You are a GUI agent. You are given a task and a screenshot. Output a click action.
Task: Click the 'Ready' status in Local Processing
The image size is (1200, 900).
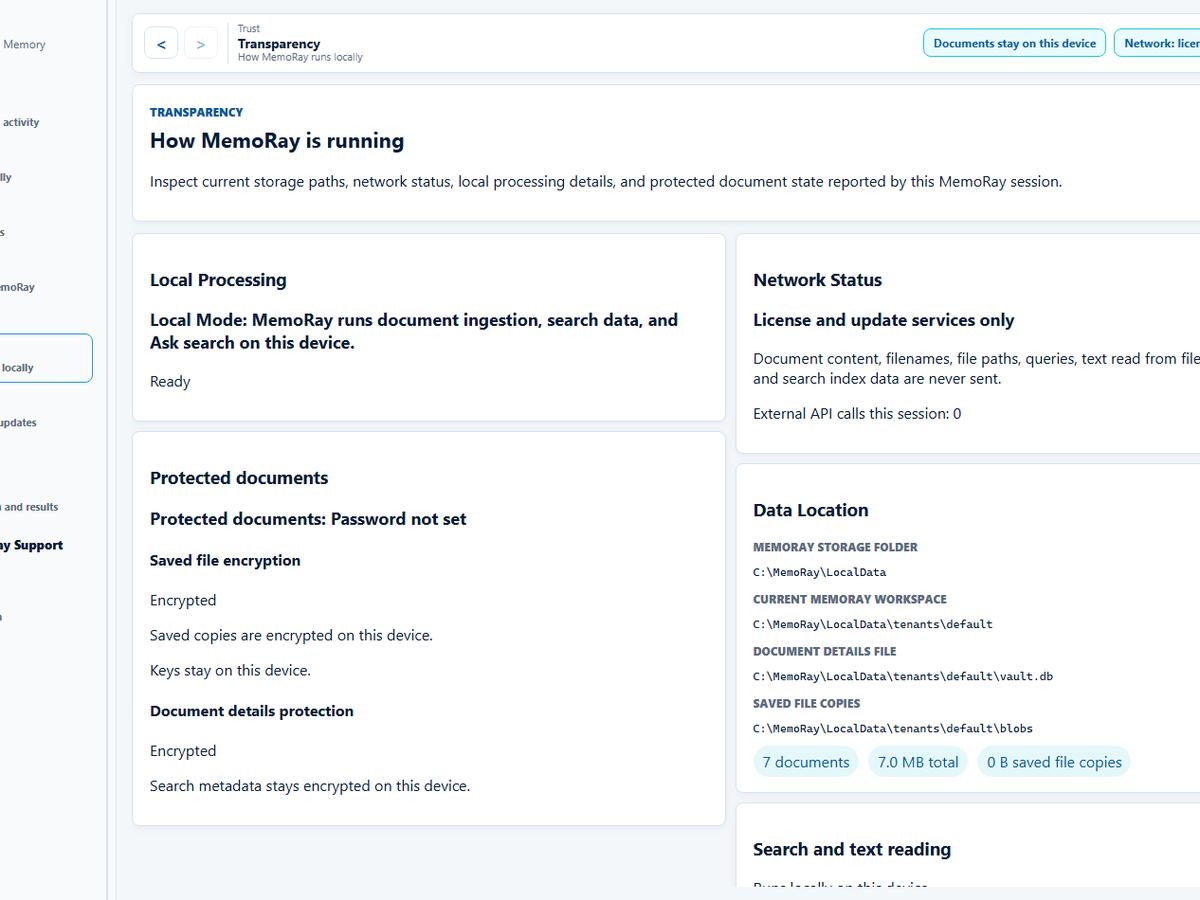click(x=170, y=381)
